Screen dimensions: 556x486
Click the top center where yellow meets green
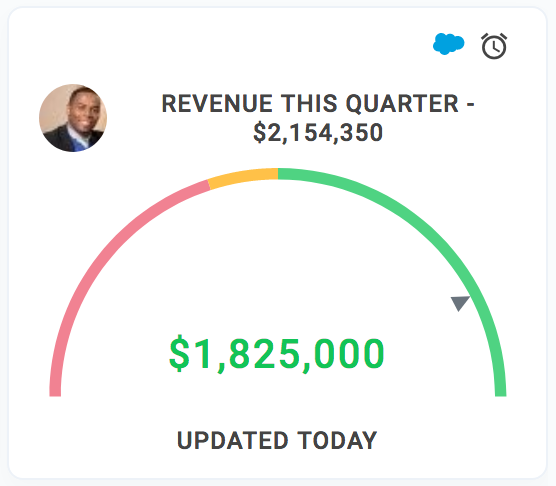[x=278, y=174]
